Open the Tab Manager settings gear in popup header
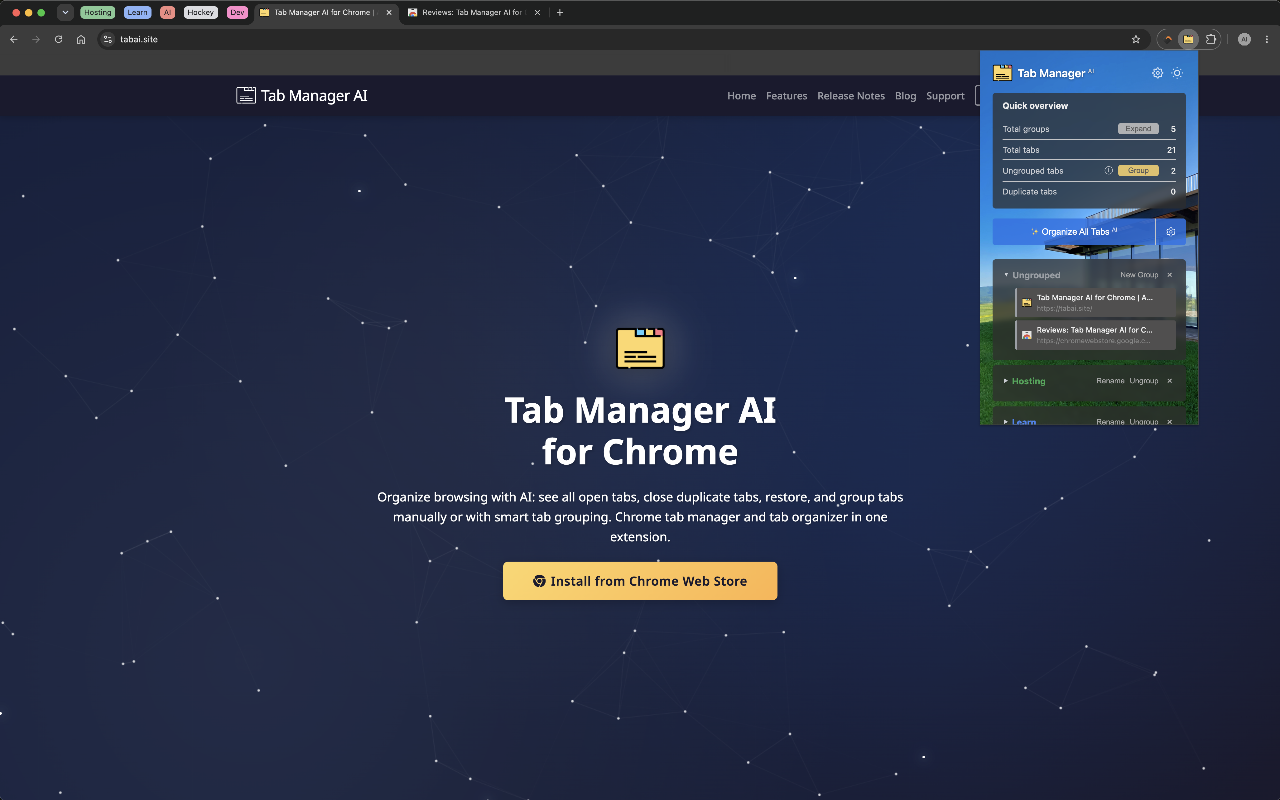This screenshot has height=800, width=1280. coord(1157,73)
